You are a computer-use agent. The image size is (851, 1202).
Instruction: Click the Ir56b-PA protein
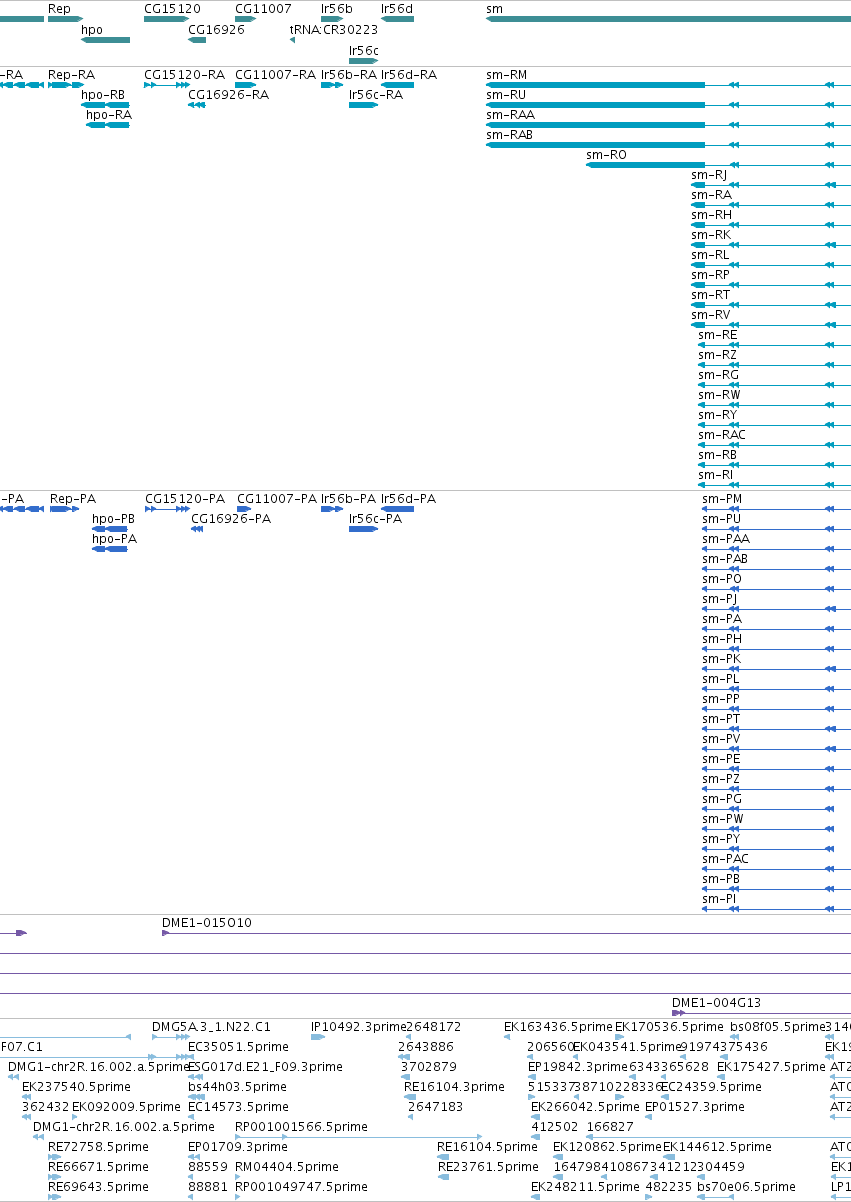332,509
